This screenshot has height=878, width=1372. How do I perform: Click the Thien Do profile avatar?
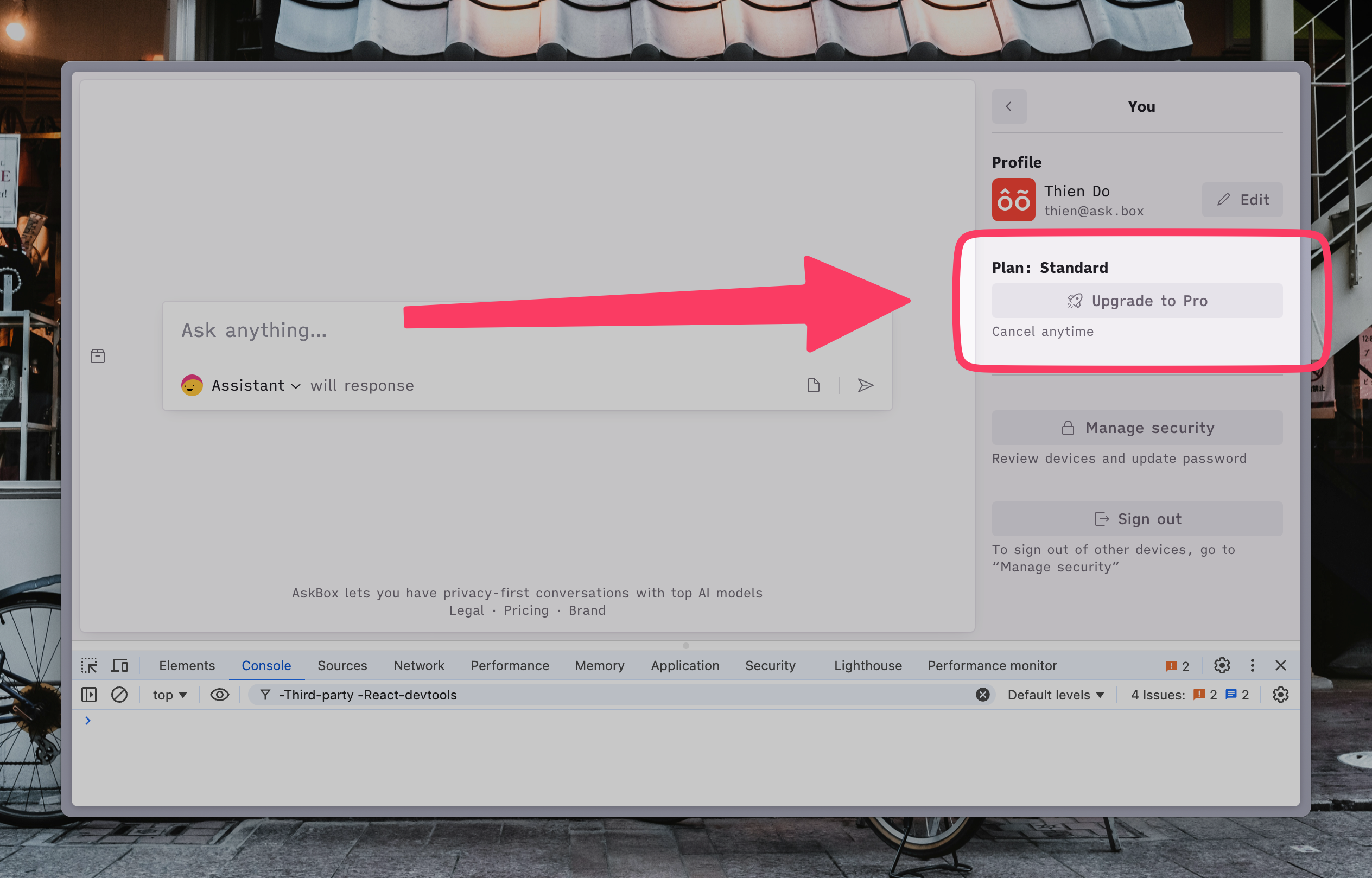coord(1013,200)
